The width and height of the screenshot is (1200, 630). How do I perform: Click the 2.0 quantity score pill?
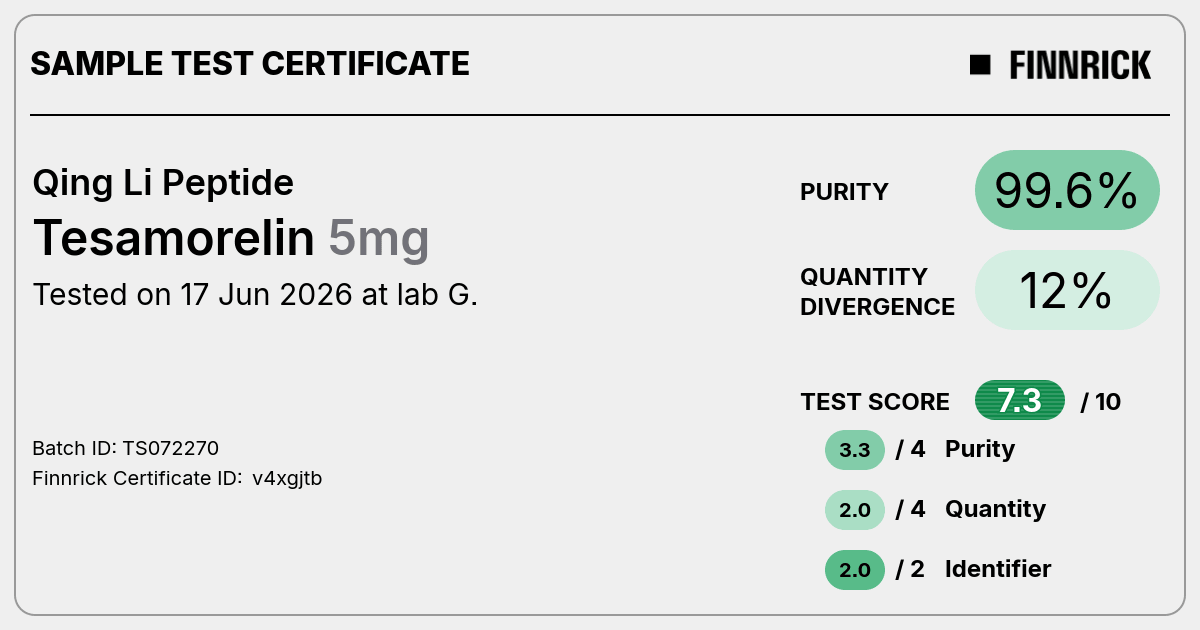855,510
